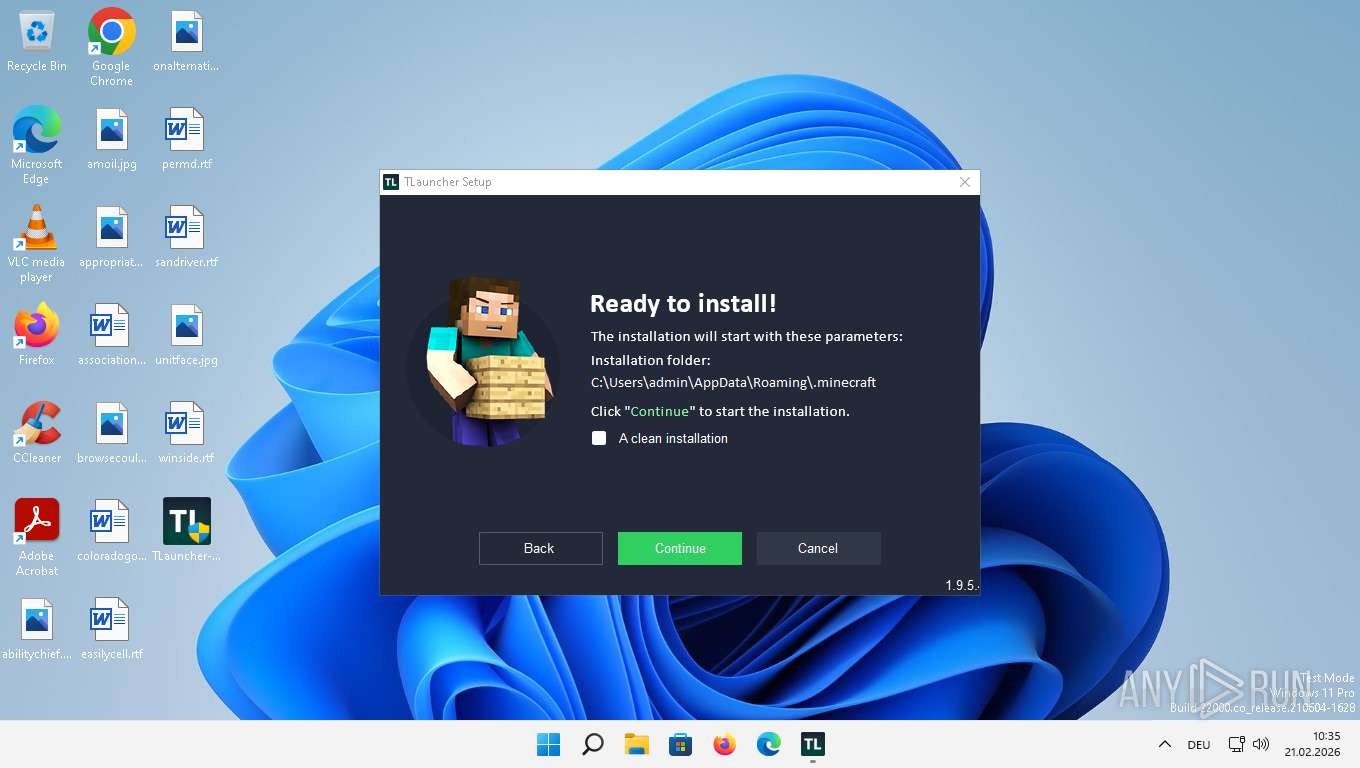Click the TLauncher taskbar icon
Screen dimensions: 1360x768
click(812, 744)
